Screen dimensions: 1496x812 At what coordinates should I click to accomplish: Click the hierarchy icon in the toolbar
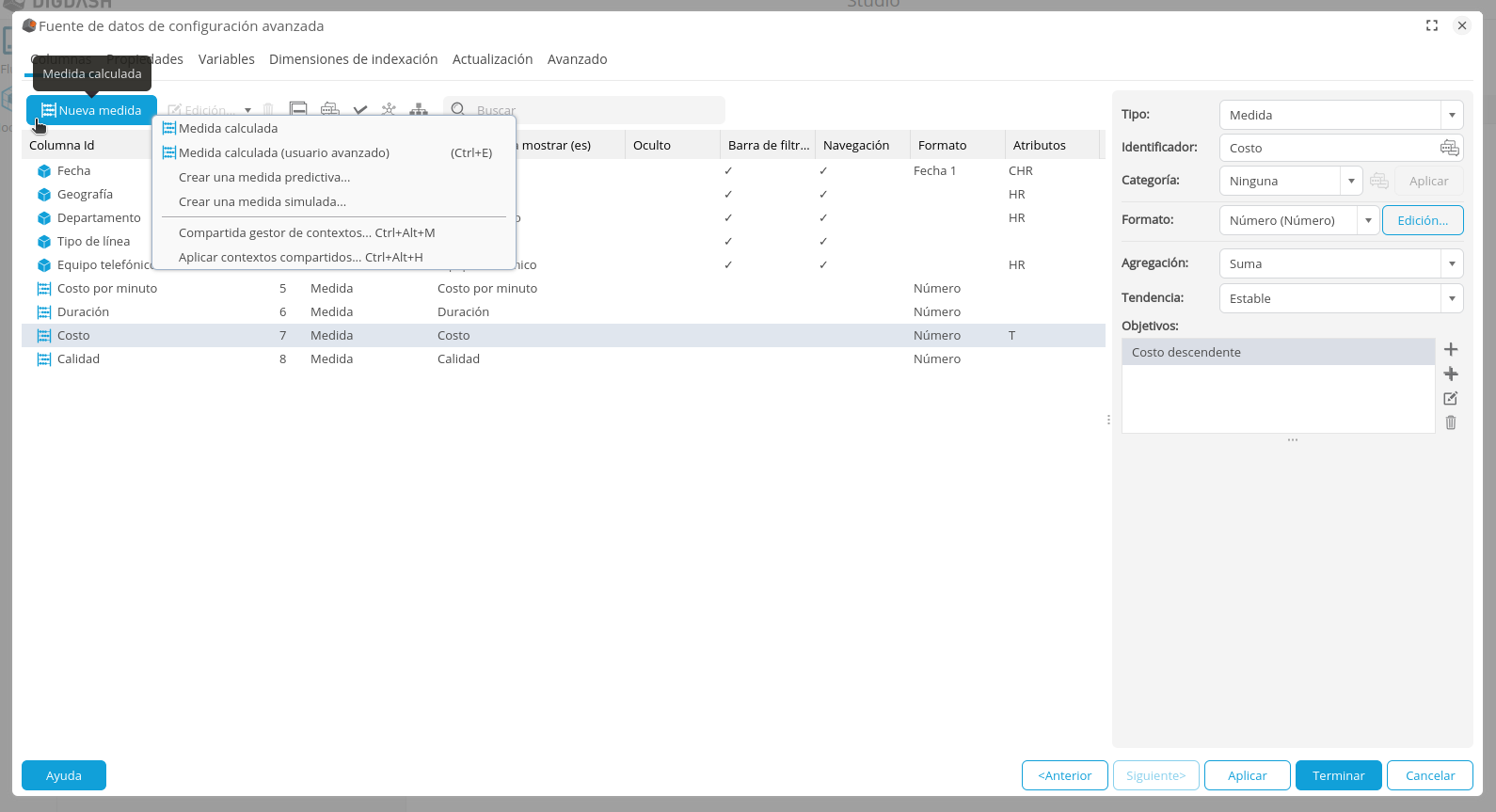pos(419,110)
